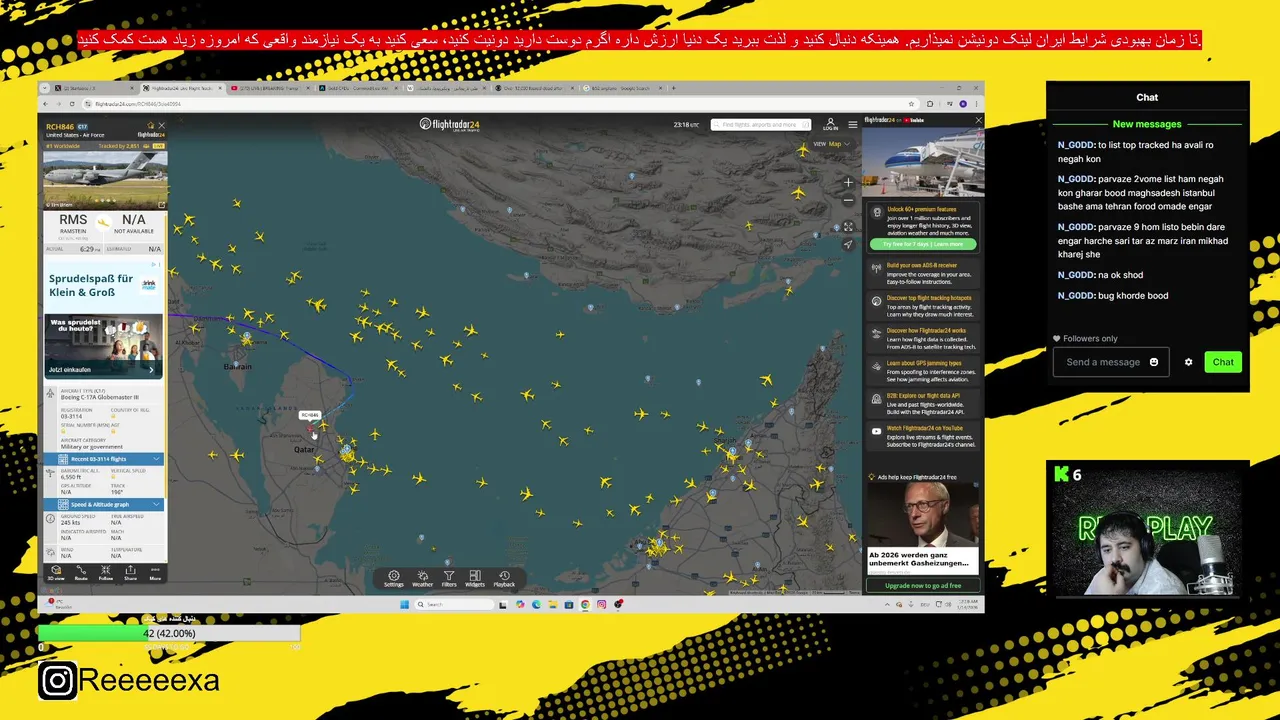This screenshot has height=720, width=1280.
Task: Open the Windows Start button
Action: 405,604
